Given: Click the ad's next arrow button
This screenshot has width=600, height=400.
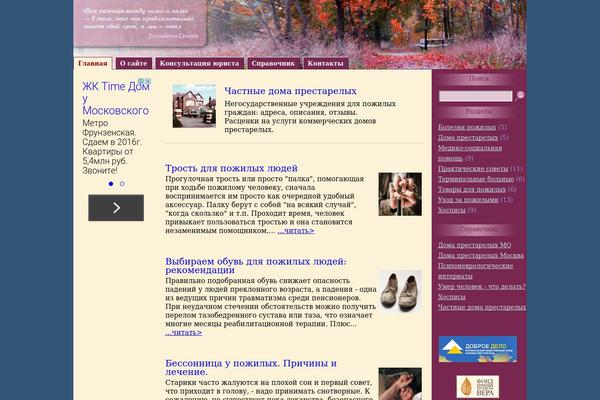Looking at the screenshot, I should coord(116,208).
